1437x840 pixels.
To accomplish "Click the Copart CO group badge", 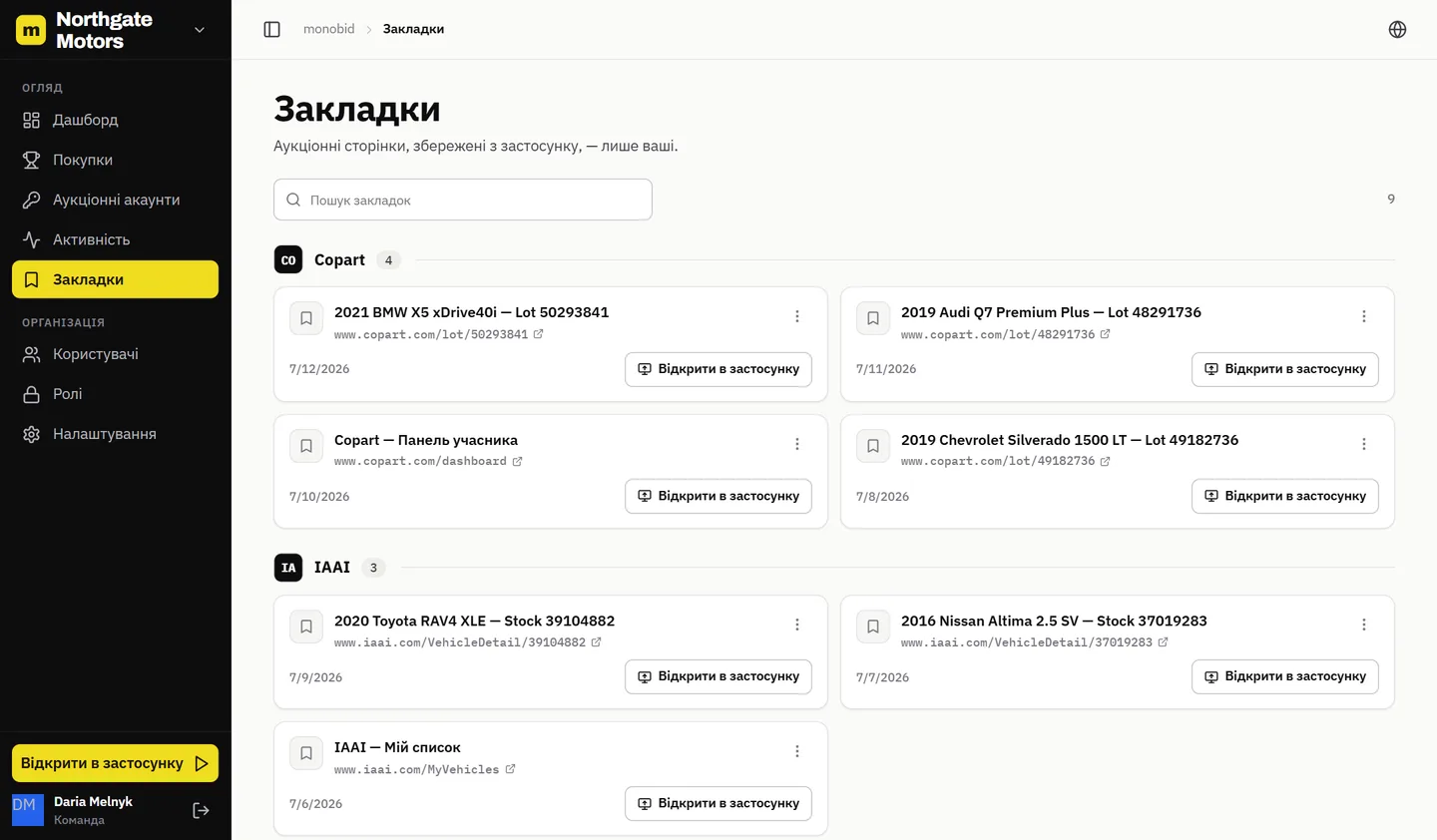I will 288,259.
